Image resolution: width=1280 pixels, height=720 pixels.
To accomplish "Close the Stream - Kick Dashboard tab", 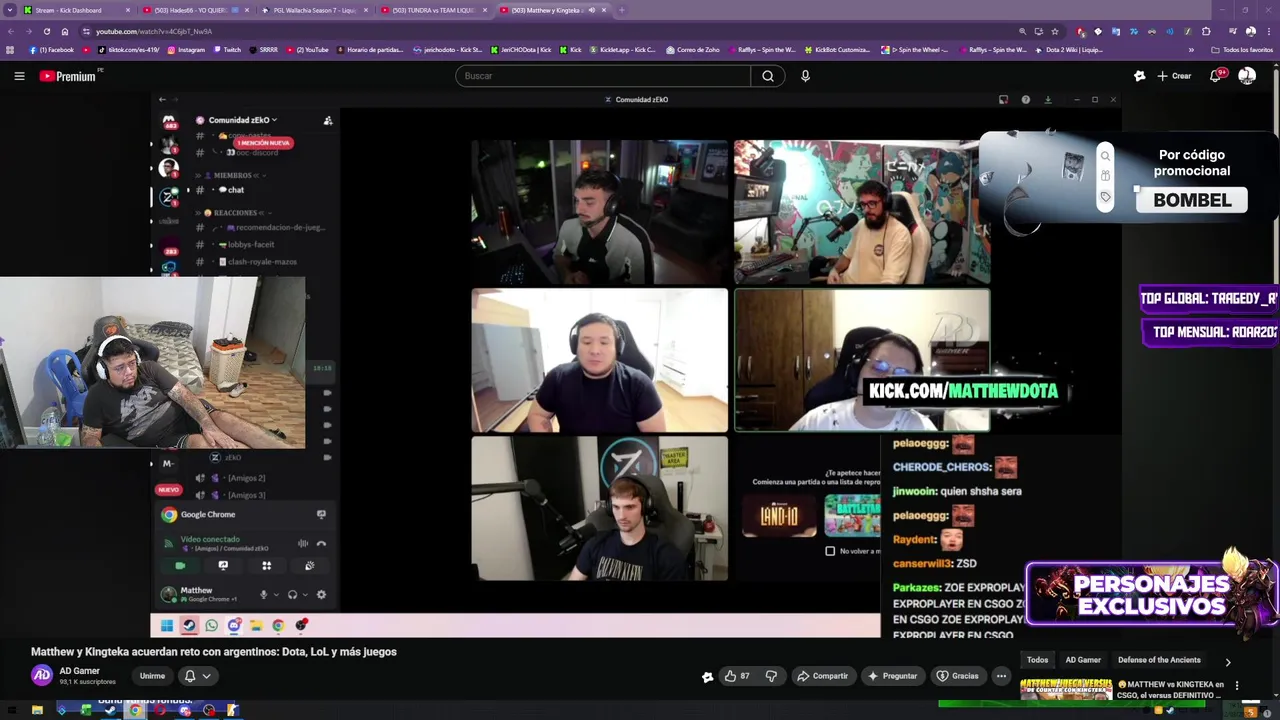I will [x=128, y=10].
